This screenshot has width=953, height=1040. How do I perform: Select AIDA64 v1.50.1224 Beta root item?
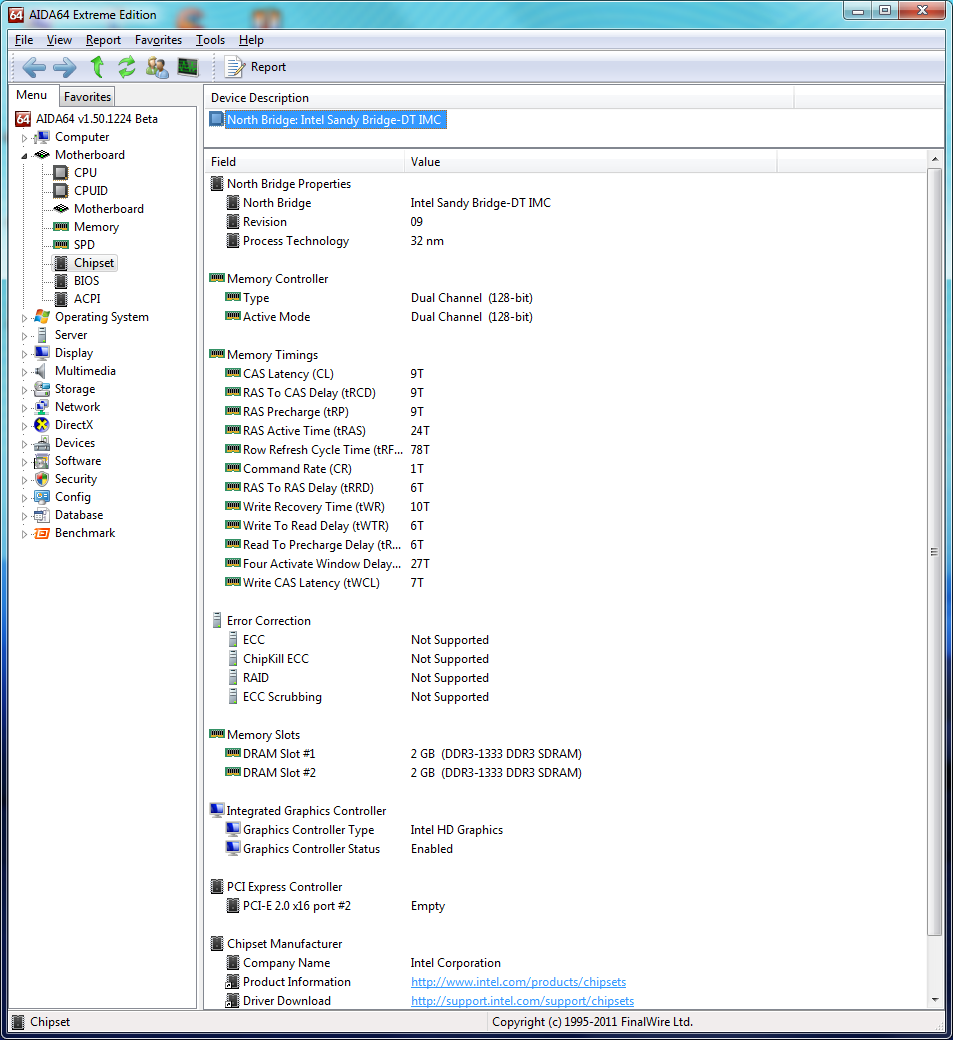96,119
